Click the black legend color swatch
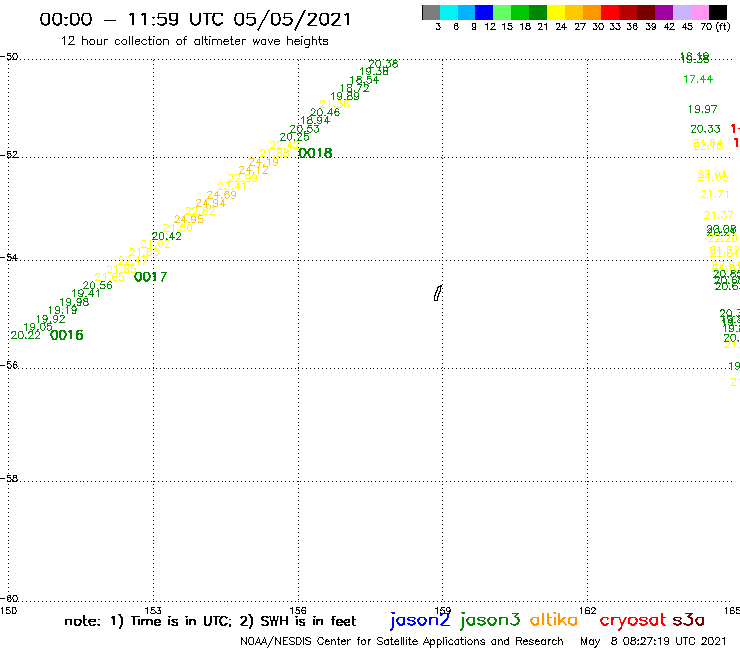Screen dimensions: 740x650 coord(718,12)
